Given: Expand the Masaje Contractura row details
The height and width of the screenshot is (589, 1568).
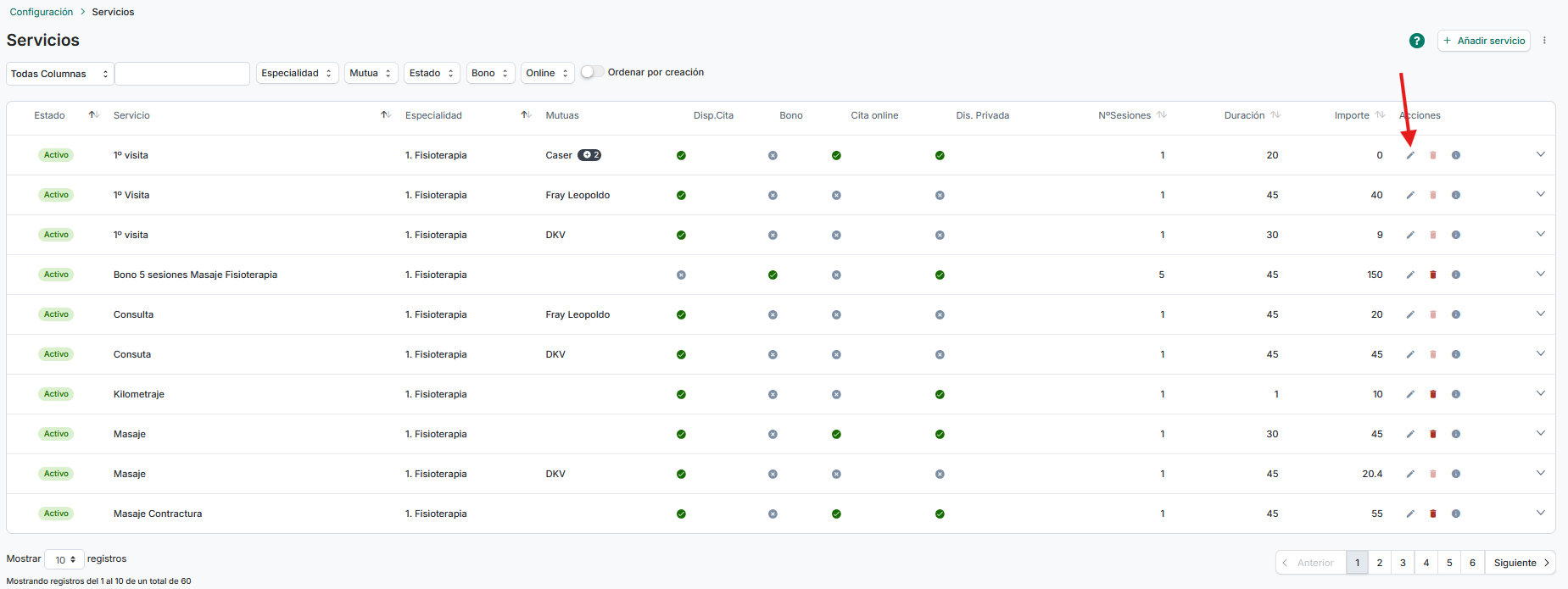Looking at the screenshot, I should (1540, 513).
